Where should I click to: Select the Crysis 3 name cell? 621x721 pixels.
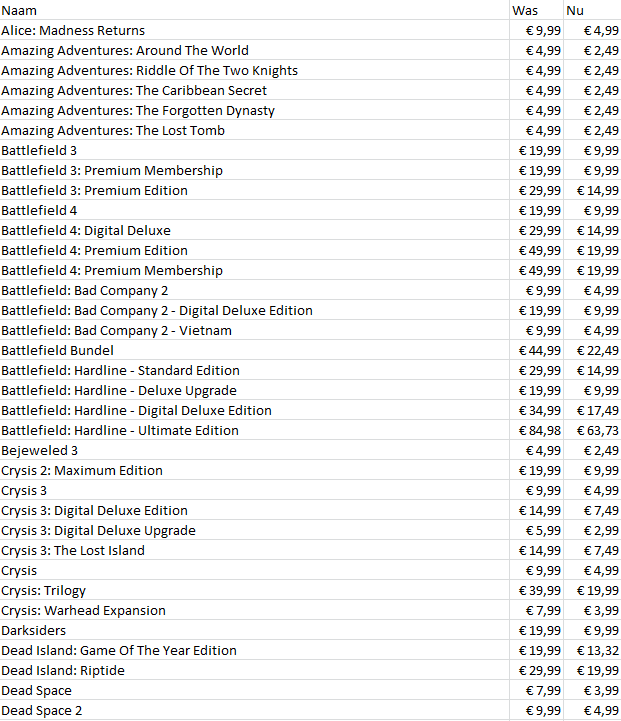coord(255,490)
